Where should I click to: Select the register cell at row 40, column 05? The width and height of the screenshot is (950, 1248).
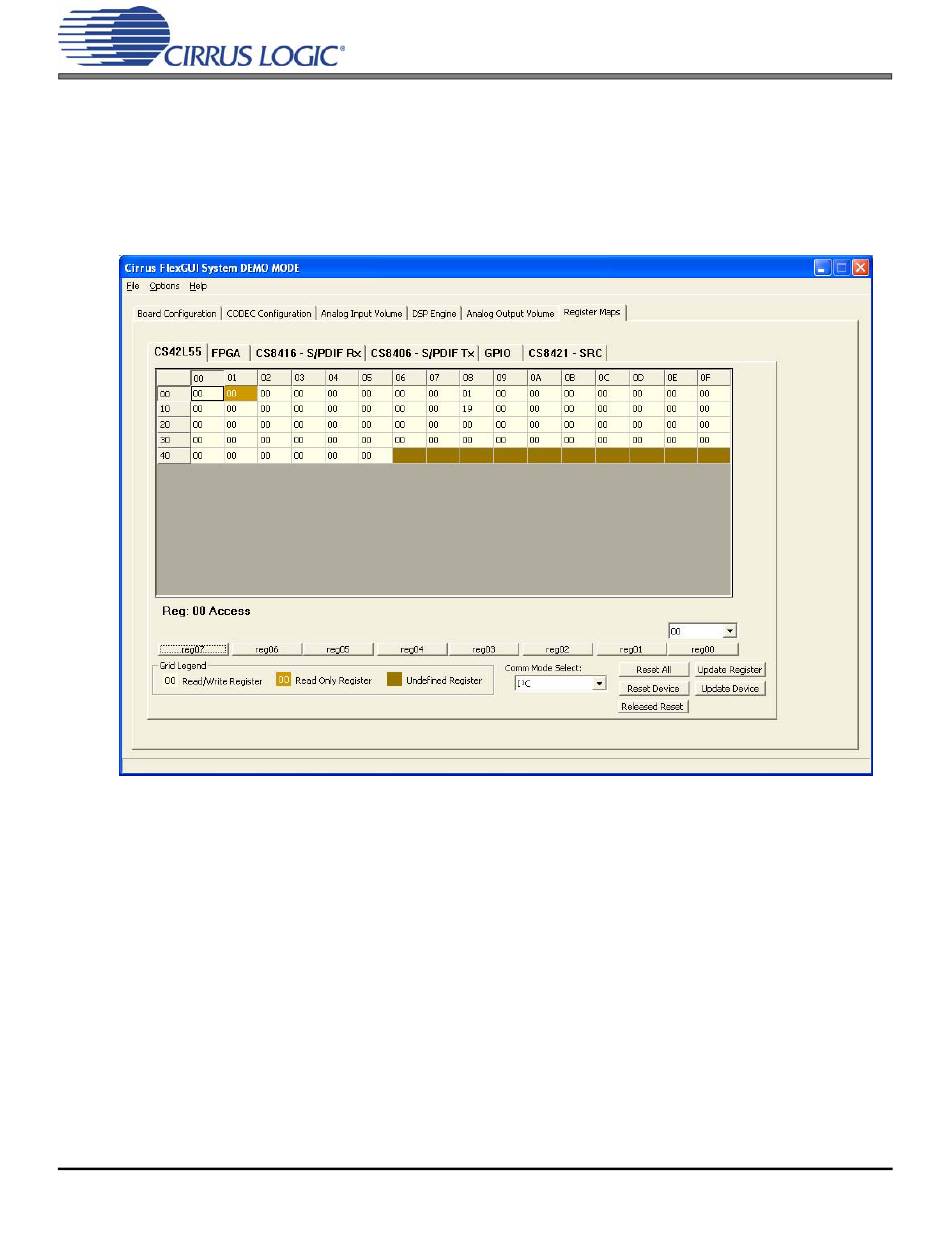tap(375, 456)
